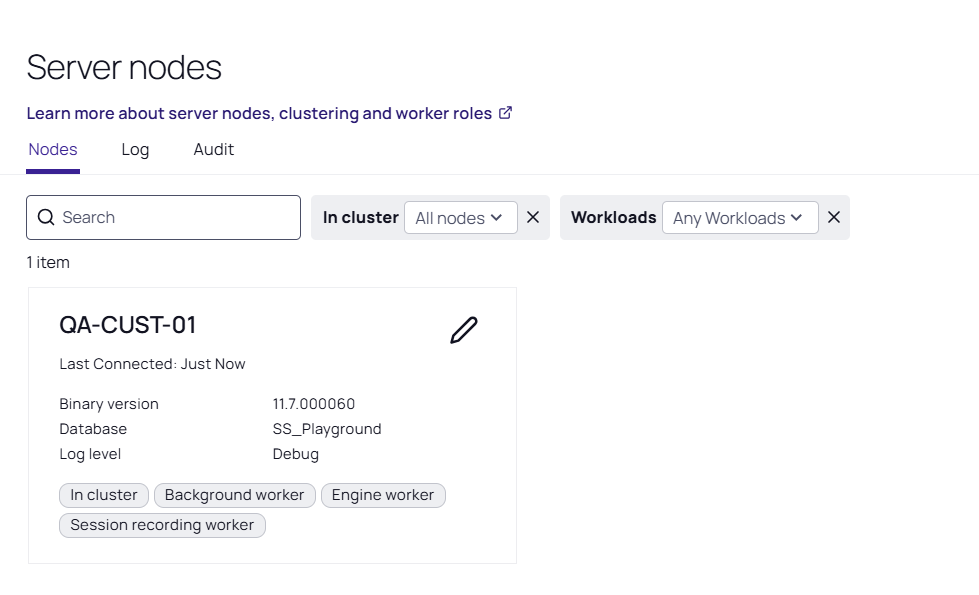Edit the QA-CUST-01 node with pencil icon
The height and width of the screenshot is (595, 979).
tap(463, 330)
